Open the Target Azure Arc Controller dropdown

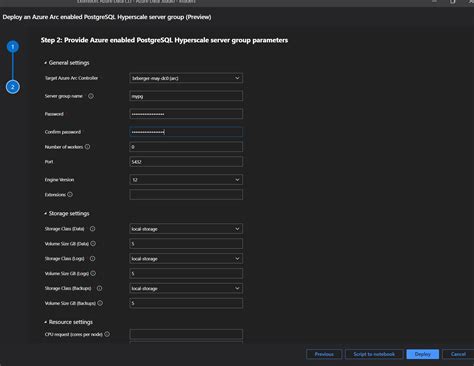point(186,78)
